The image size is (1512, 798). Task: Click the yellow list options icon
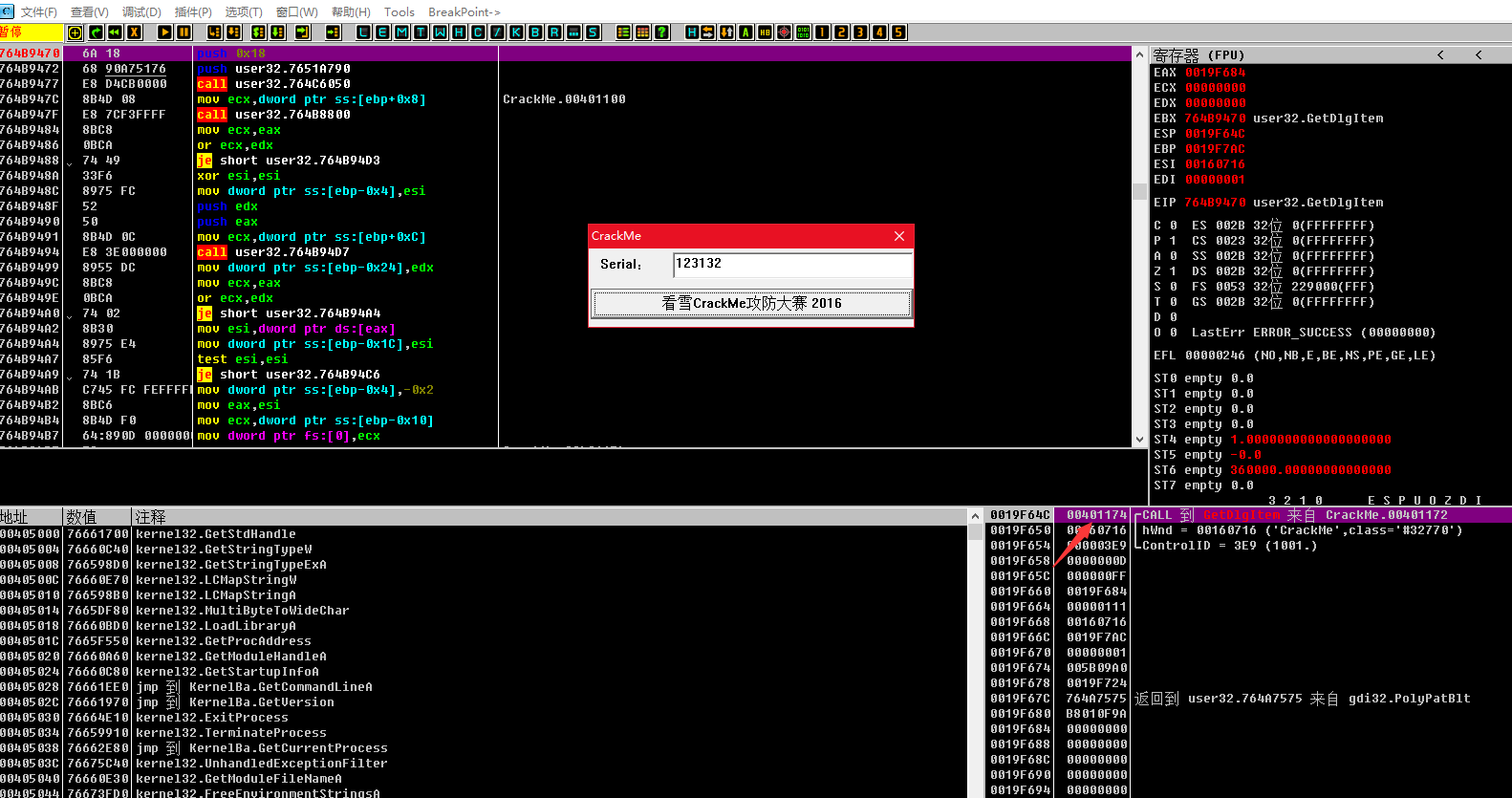click(x=623, y=32)
